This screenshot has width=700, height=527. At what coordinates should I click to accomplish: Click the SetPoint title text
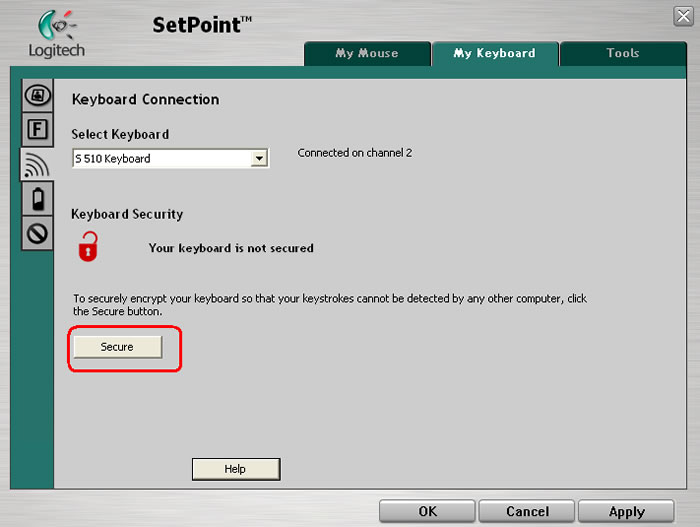[x=202, y=25]
